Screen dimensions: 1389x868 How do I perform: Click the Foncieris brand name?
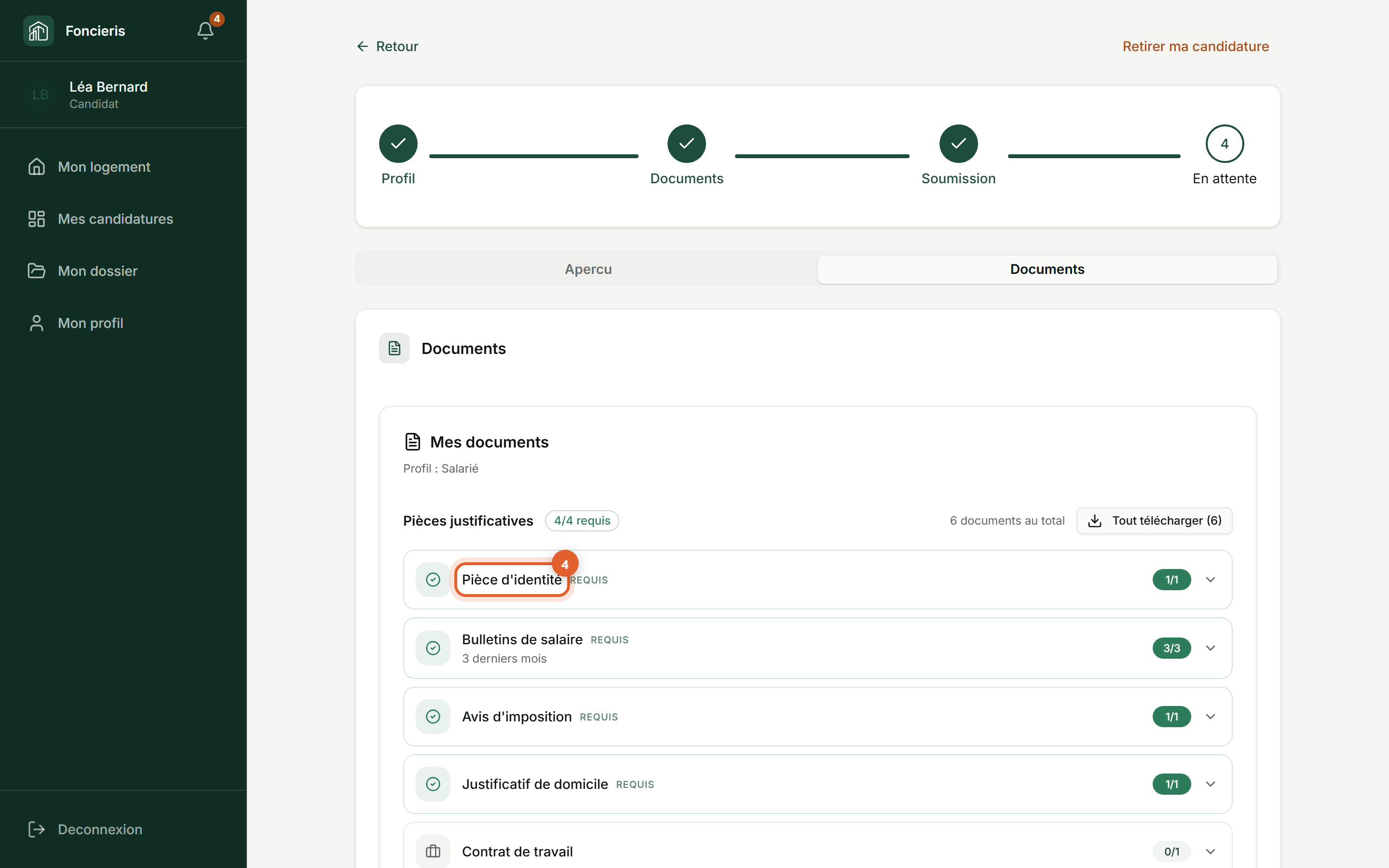pos(95,31)
